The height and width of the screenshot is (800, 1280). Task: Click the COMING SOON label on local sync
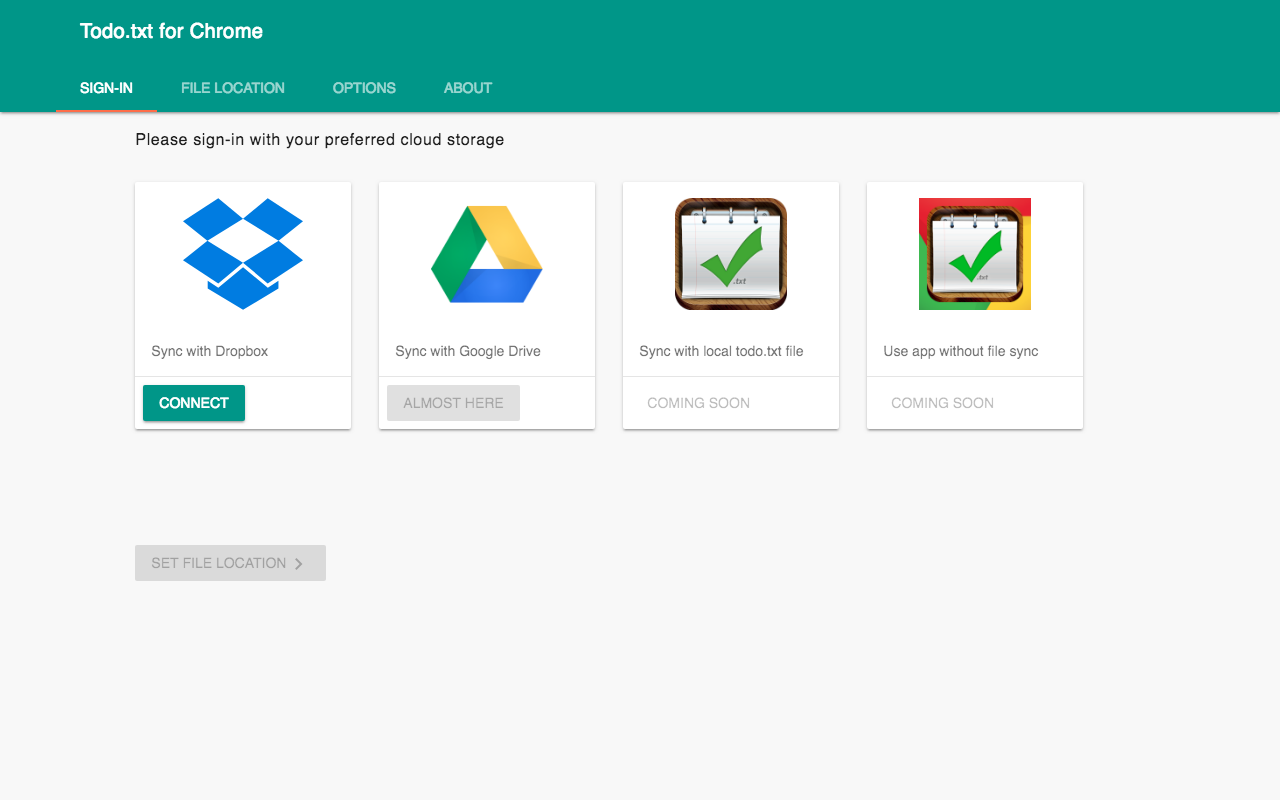coord(698,402)
